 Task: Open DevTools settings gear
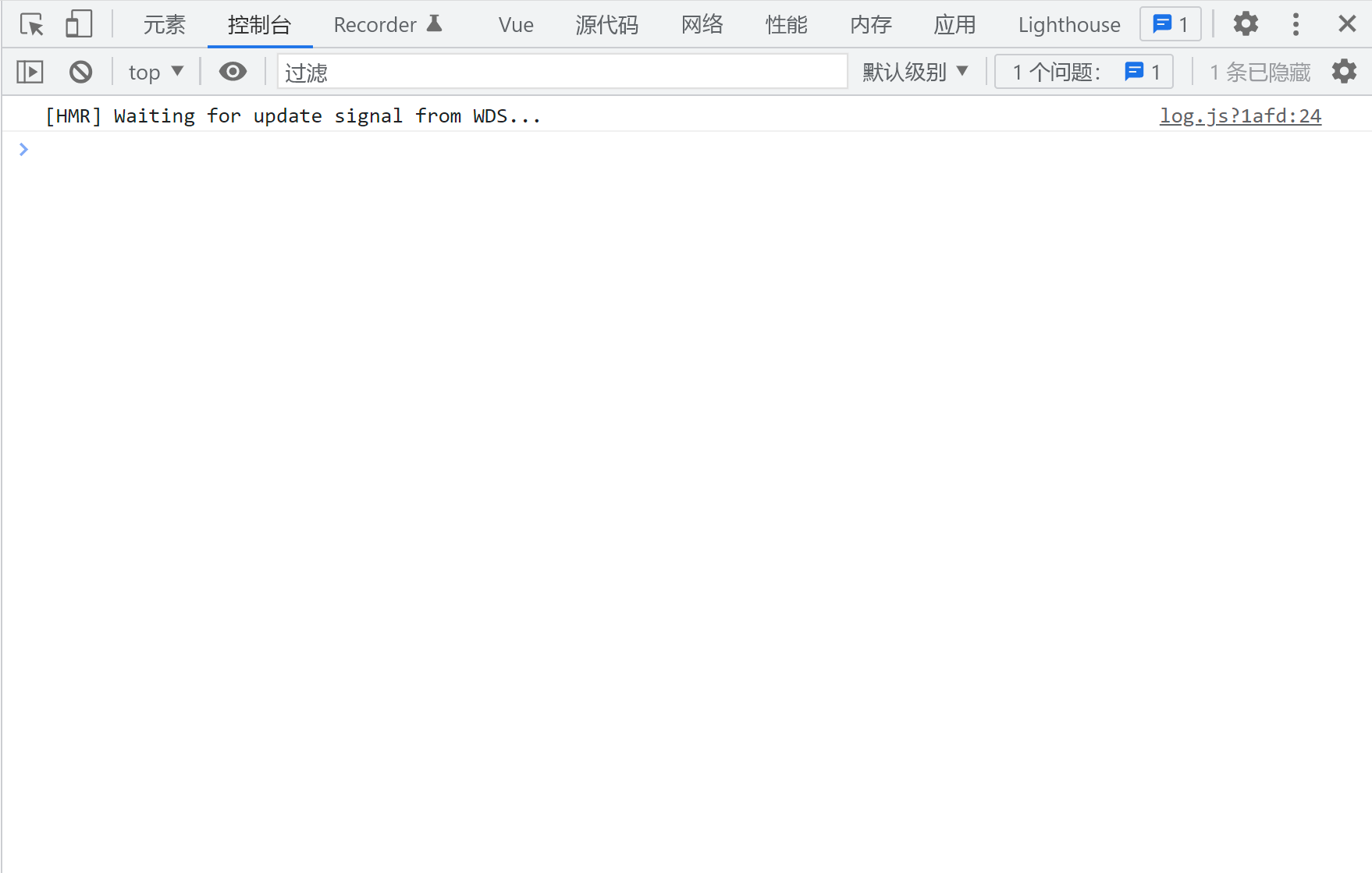(x=1245, y=24)
